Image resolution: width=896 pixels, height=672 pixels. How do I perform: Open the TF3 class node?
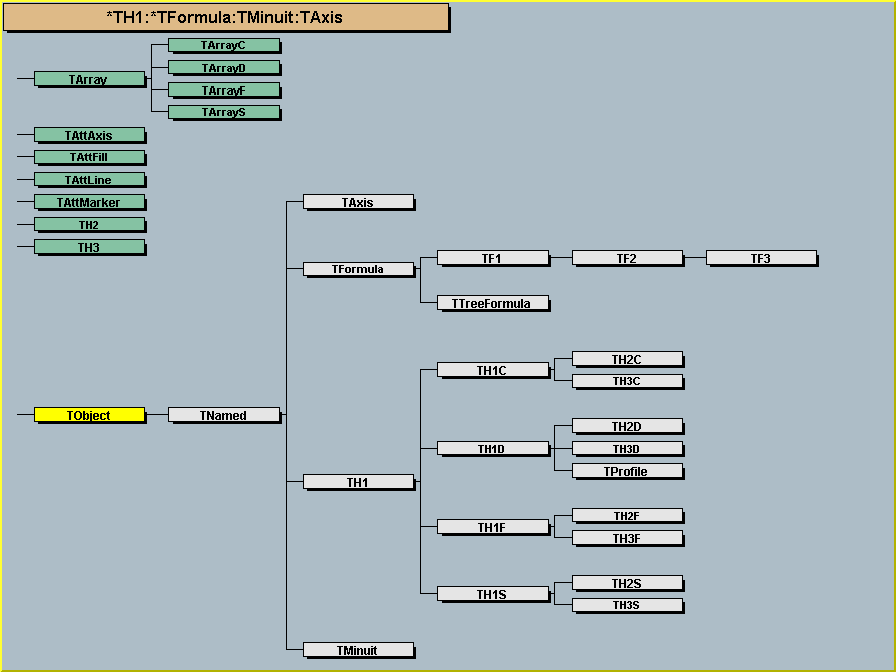760,258
